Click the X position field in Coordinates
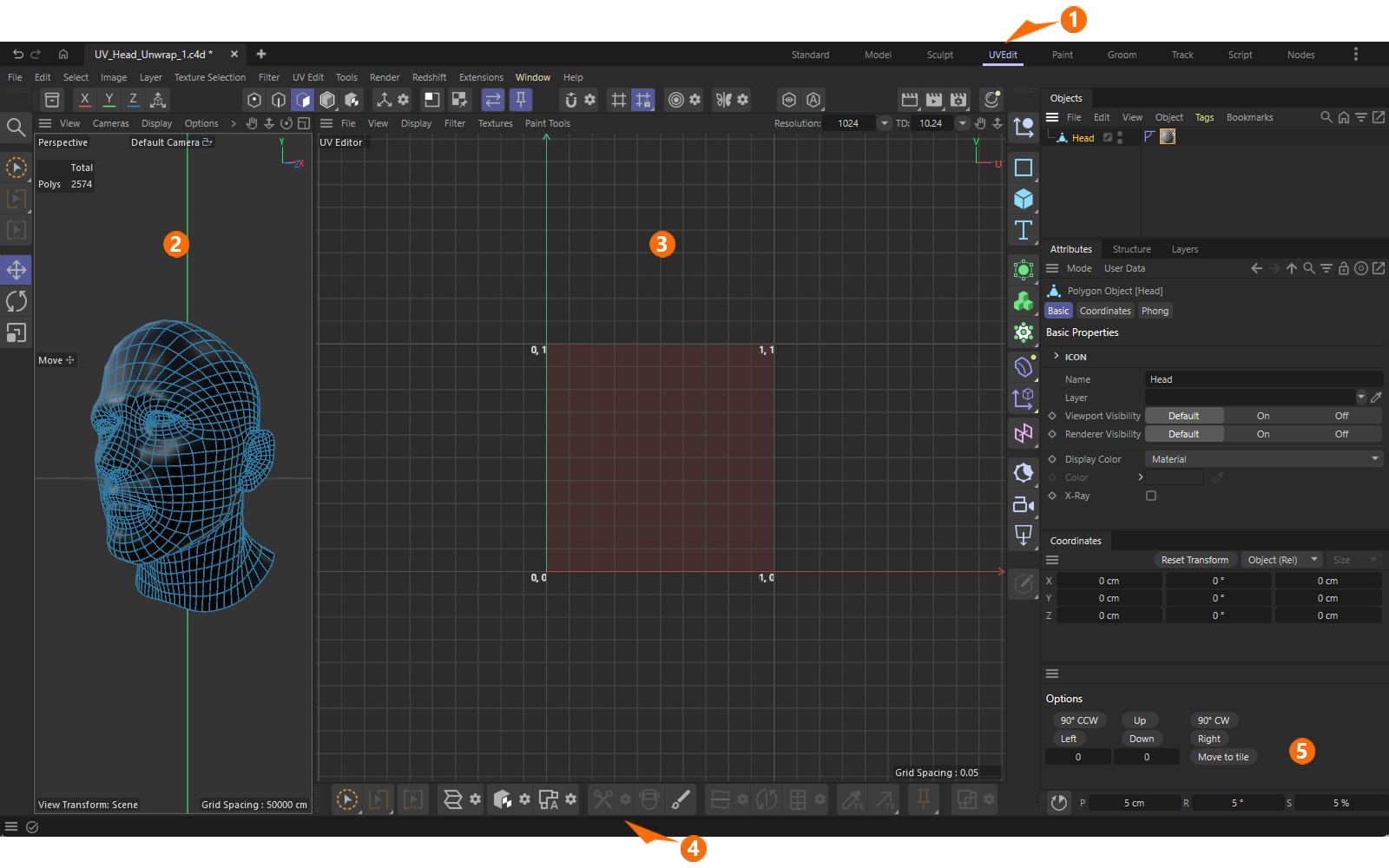The image size is (1389, 868). (x=1109, y=581)
